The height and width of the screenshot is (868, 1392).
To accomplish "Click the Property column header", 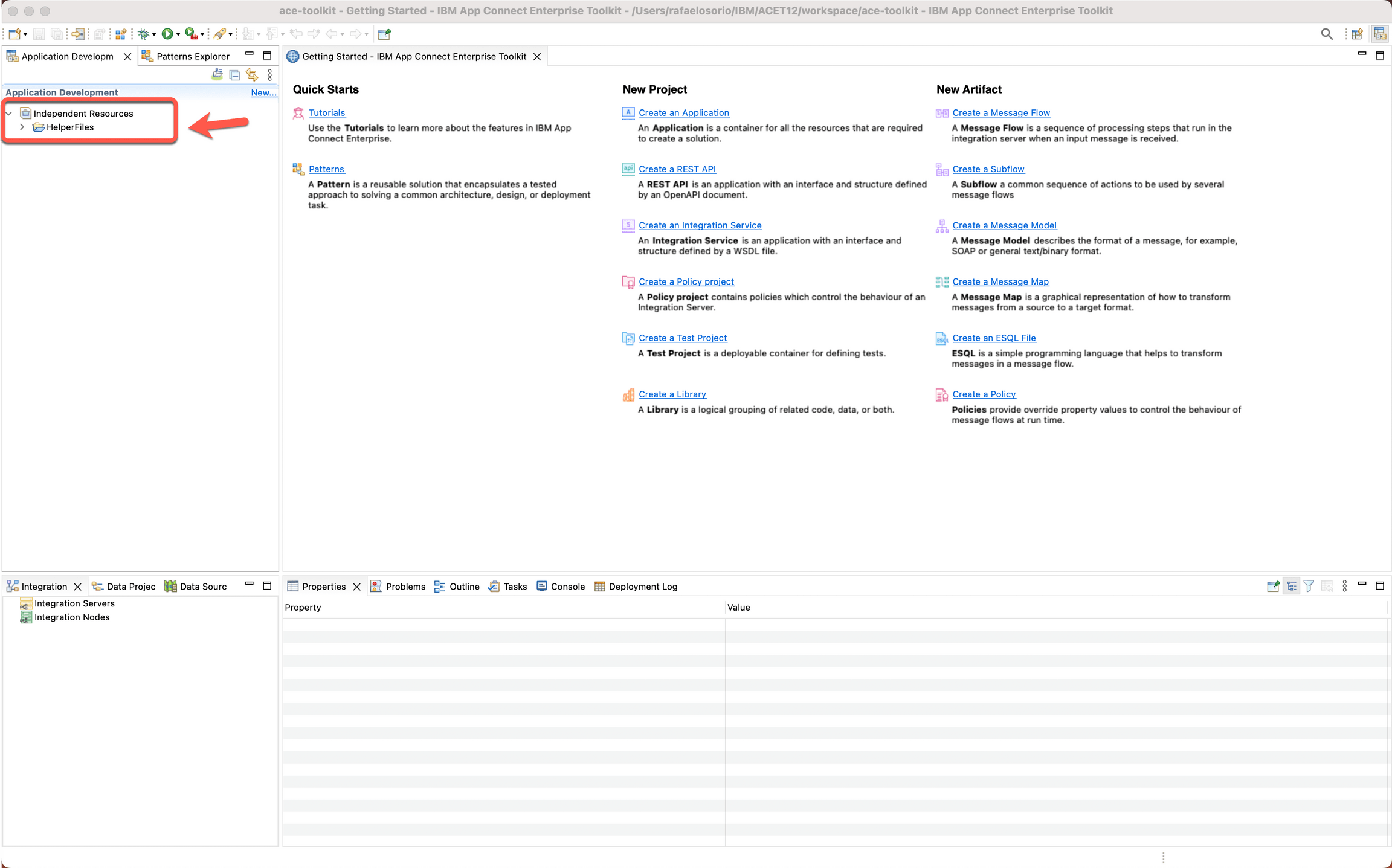I will pyautogui.click(x=303, y=608).
